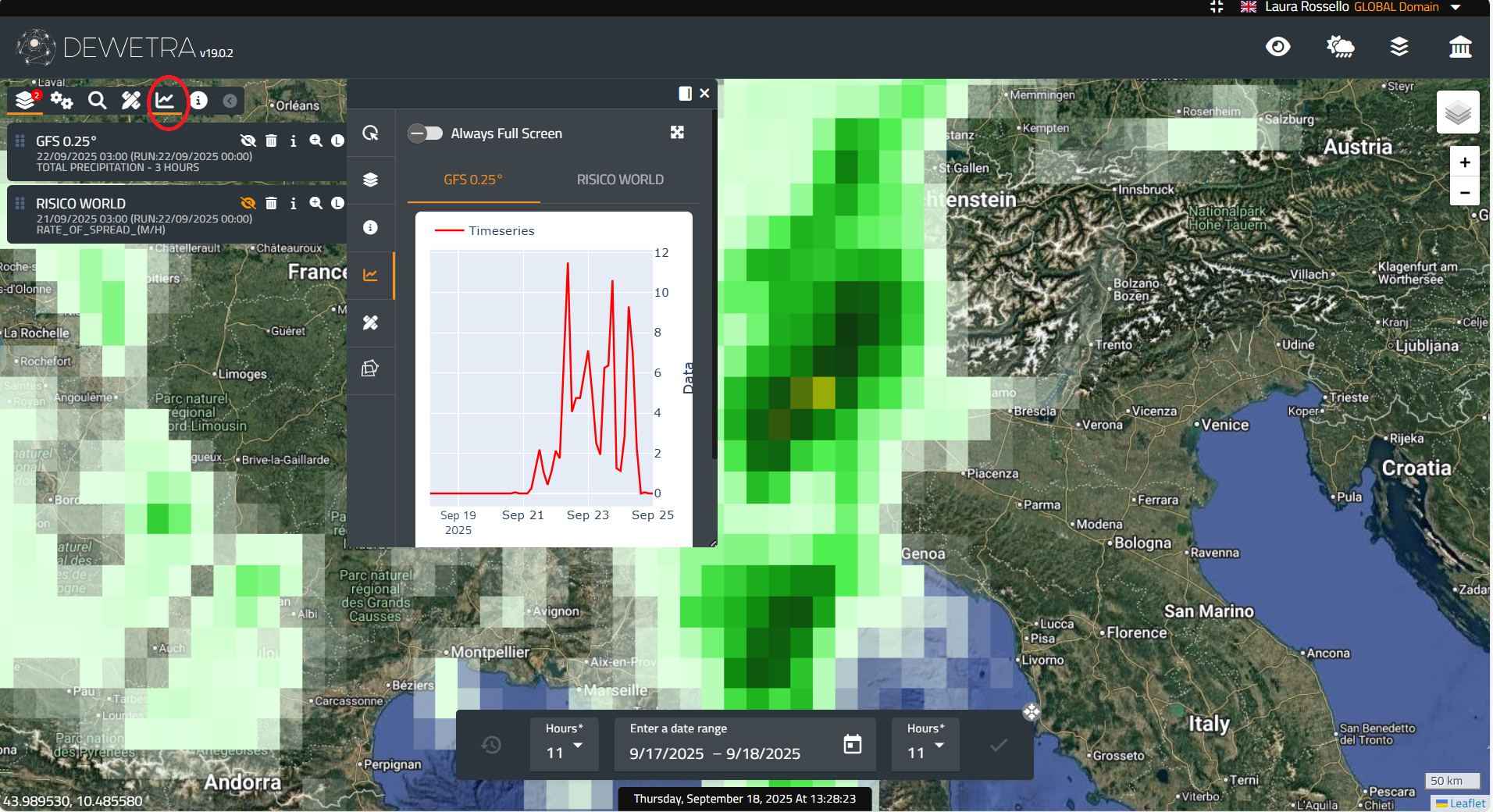Zoom to the RISICO WORLD layer
Screen dimensions: 1493x812
(x=315, y=204)
